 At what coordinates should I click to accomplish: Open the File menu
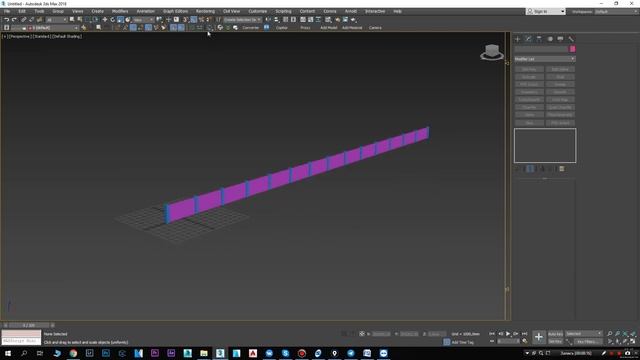pos(7,11)
